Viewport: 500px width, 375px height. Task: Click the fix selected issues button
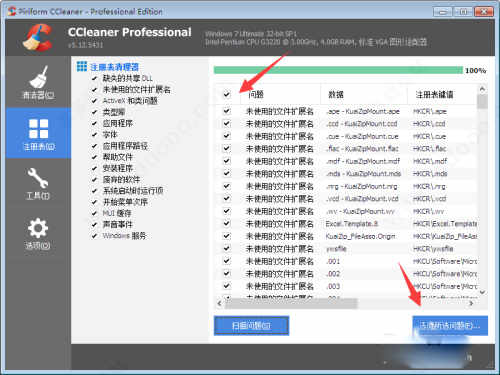pyautogui.click(x=450, y=325)
